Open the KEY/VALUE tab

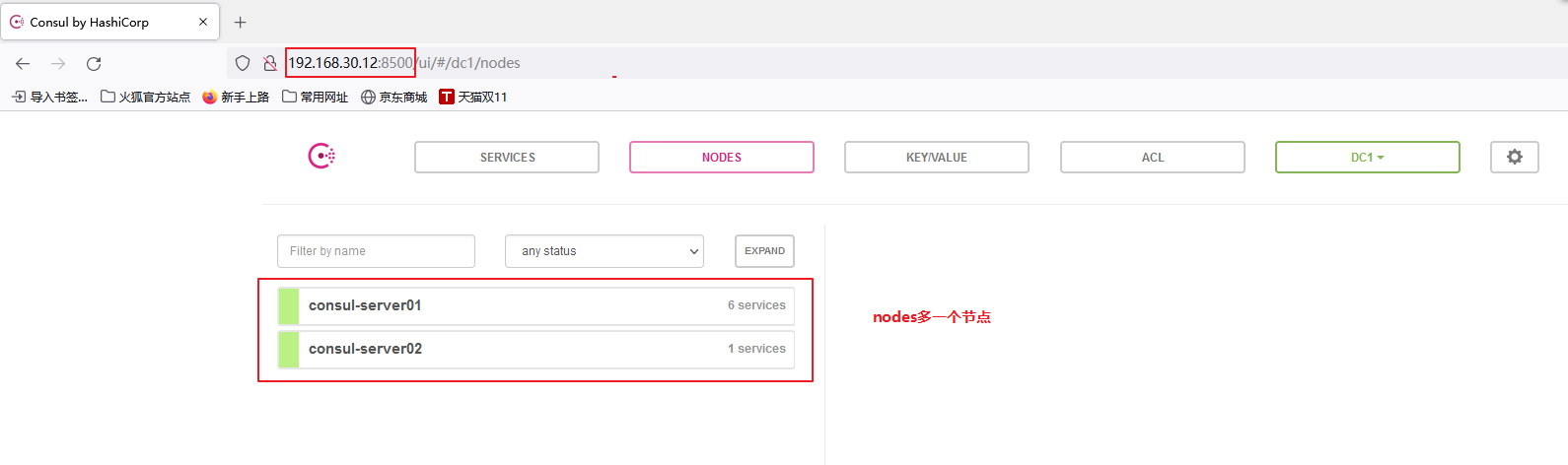pos(937,157)
